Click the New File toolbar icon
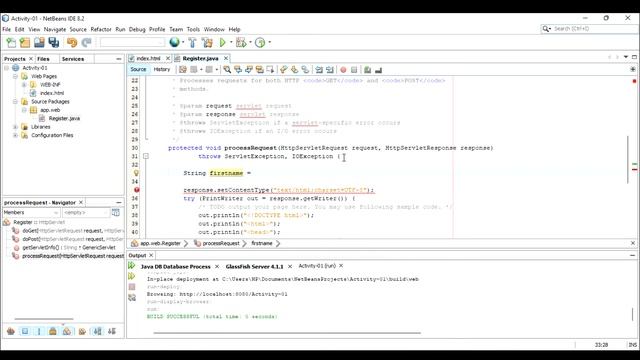The image size is (640, 360). tap(11, 42)
